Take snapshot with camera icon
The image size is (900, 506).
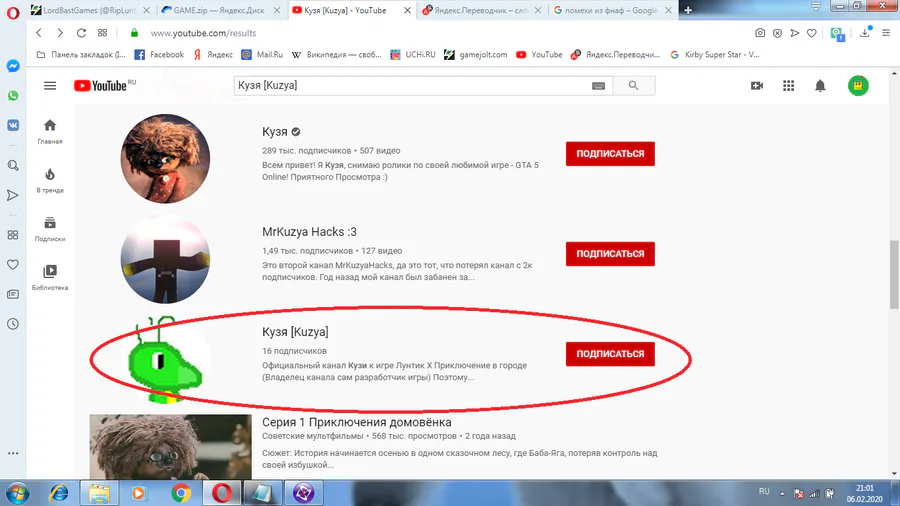pyautogui.click(x=760, y=33)
